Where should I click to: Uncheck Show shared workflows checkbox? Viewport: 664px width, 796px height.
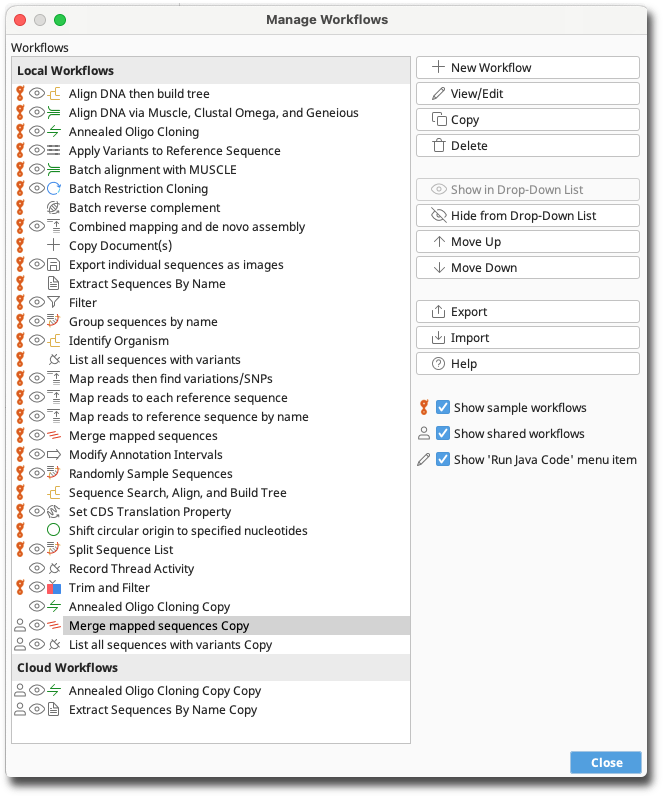click(x=443, y=434)
